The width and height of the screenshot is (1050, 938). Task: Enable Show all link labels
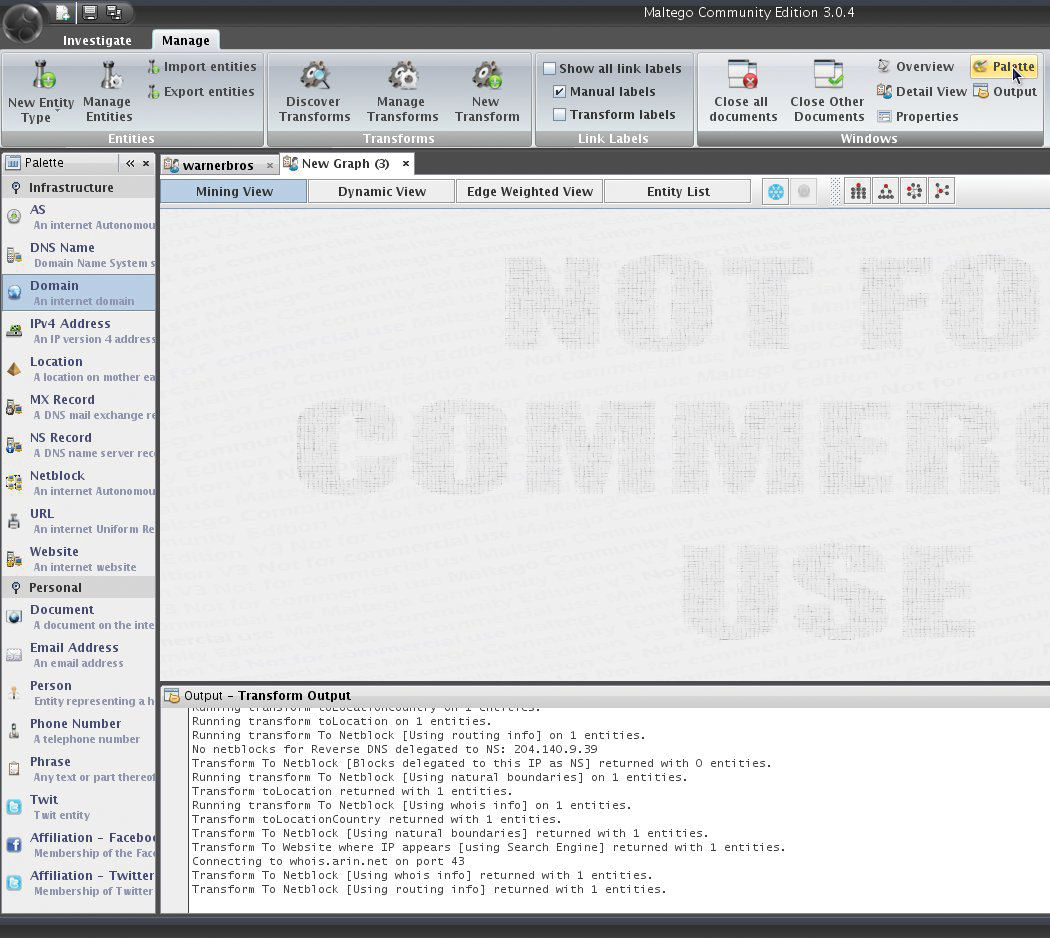[549, 68]
